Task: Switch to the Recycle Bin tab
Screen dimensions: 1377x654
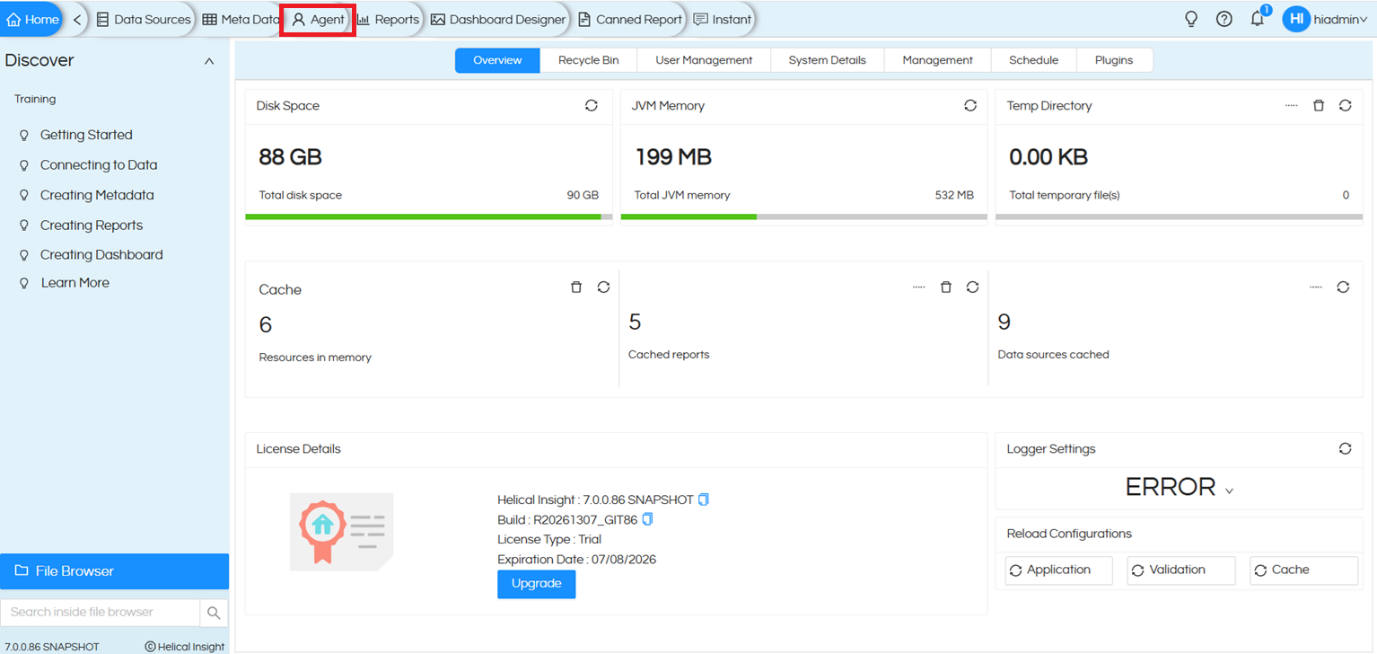Action: coord(588,60)
